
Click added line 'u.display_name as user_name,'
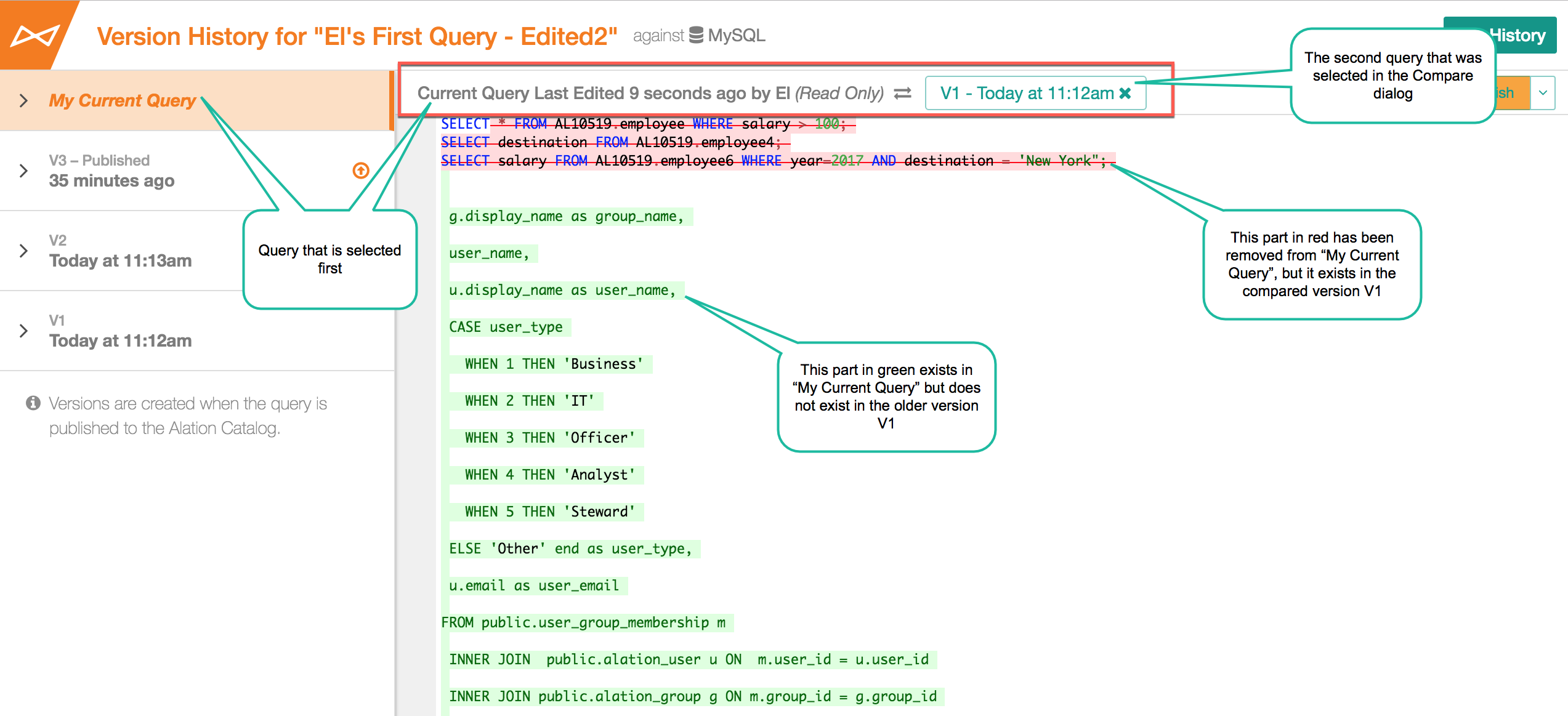[x=562, y=290]
